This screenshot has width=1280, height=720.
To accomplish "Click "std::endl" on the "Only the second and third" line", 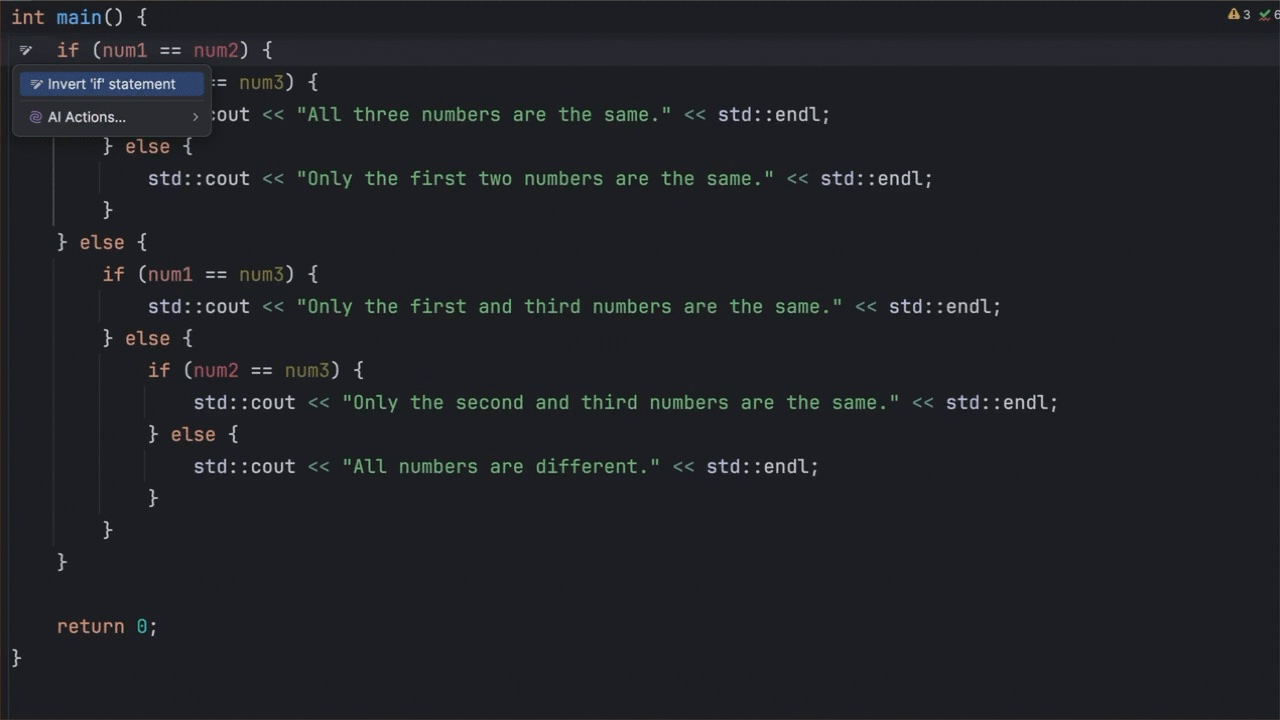I will pos(997,402).
